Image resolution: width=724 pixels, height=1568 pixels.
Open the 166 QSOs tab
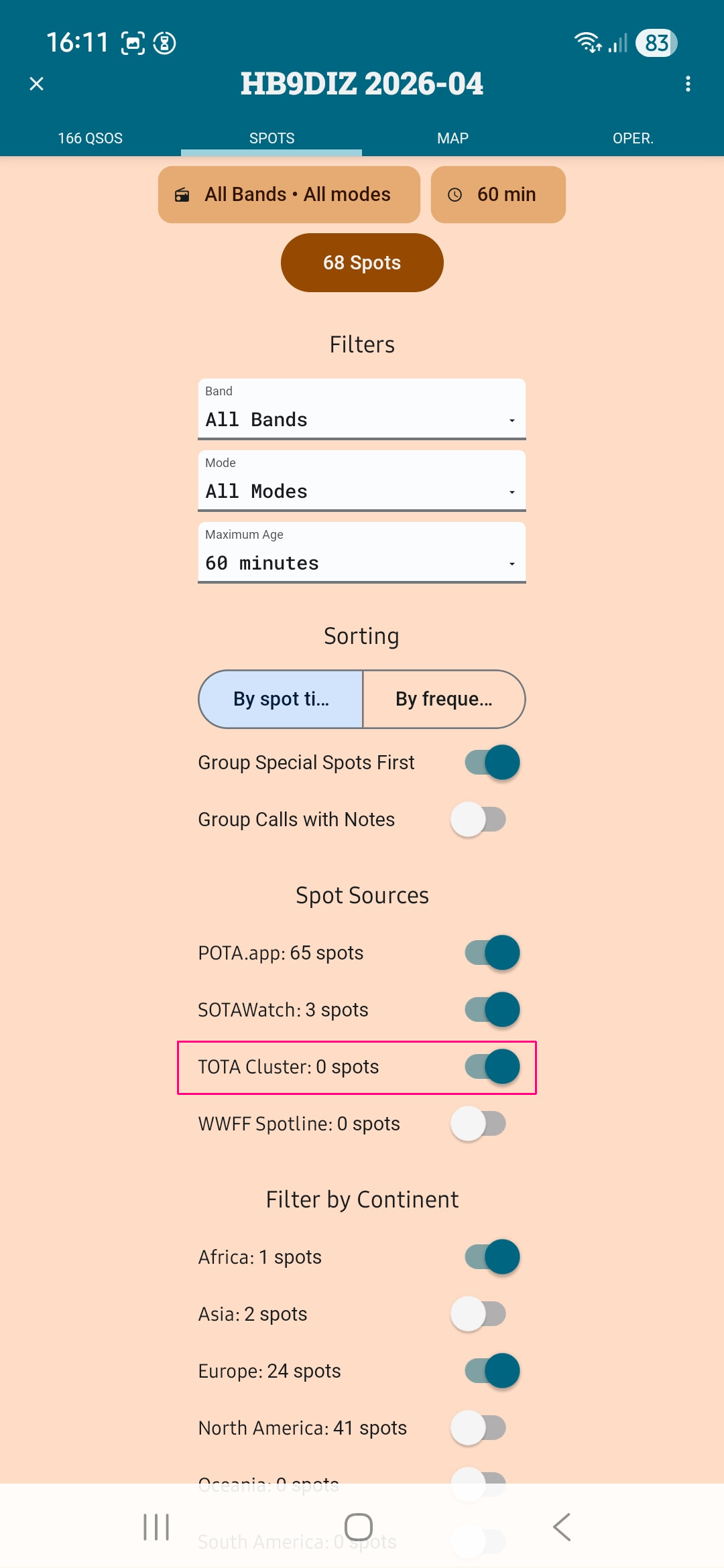point(90,138)
